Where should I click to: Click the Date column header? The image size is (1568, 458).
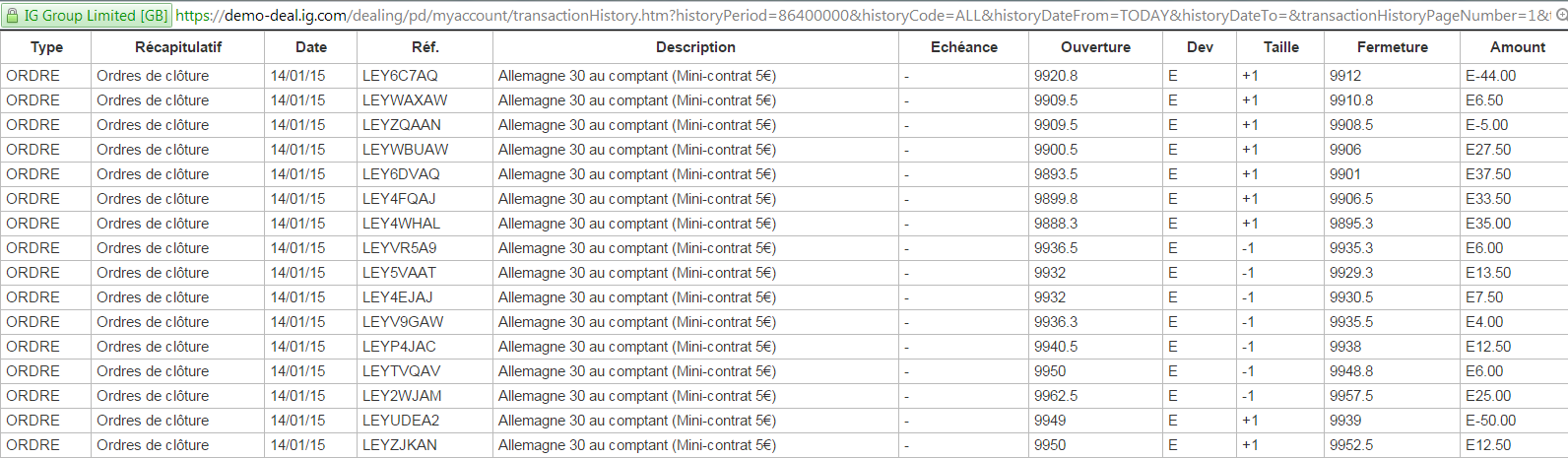pyautogui.click(x=311, y=47)
